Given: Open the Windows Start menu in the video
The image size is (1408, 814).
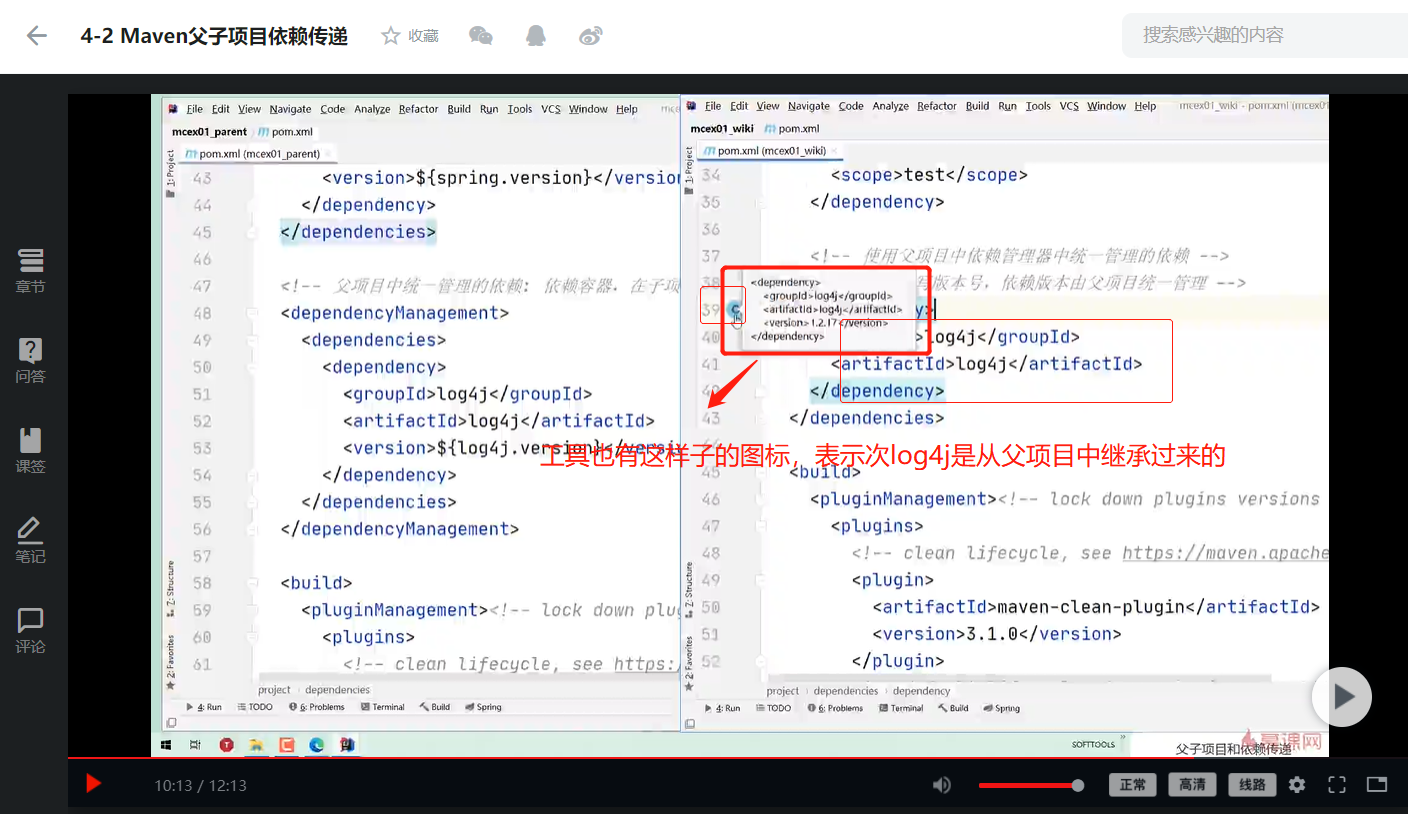Looking at the screenshot, I should click(168, 745).
